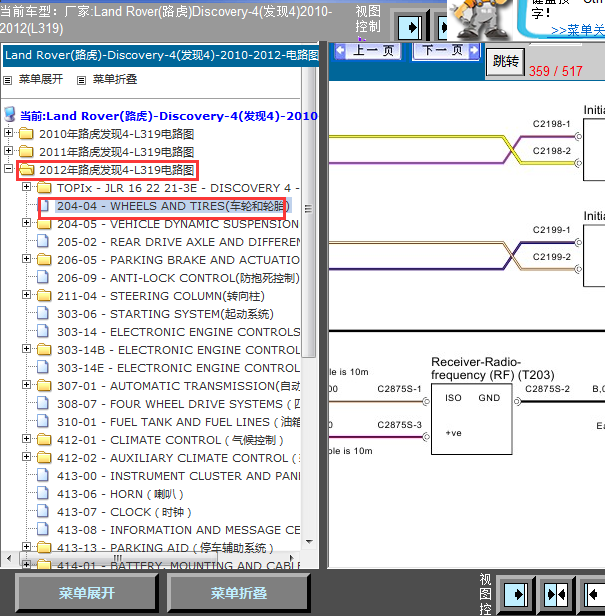
Task: Click the document icon for 413-07 CLOCK
Action: click(43, 512)
